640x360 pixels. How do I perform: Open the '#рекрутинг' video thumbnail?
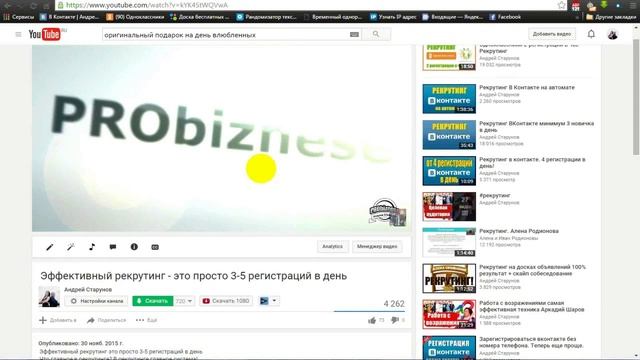[449, 207]
